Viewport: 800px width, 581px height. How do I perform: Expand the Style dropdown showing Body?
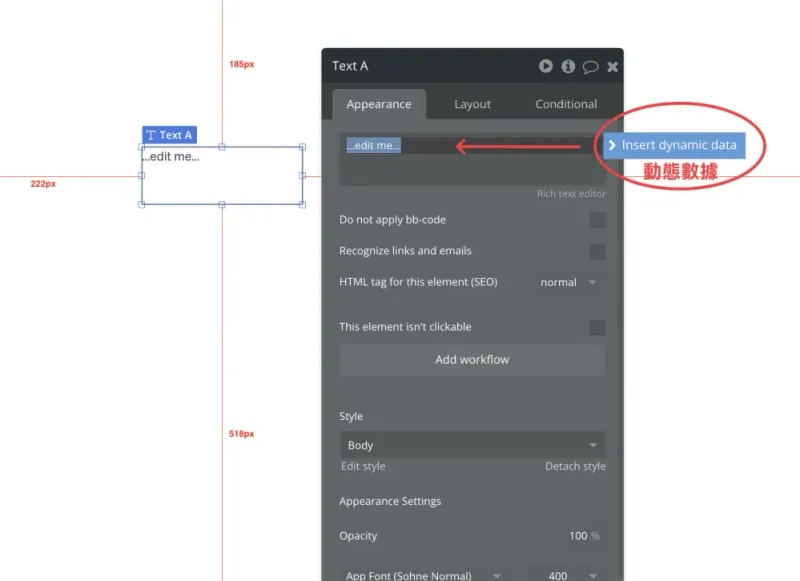coord(472,445)
